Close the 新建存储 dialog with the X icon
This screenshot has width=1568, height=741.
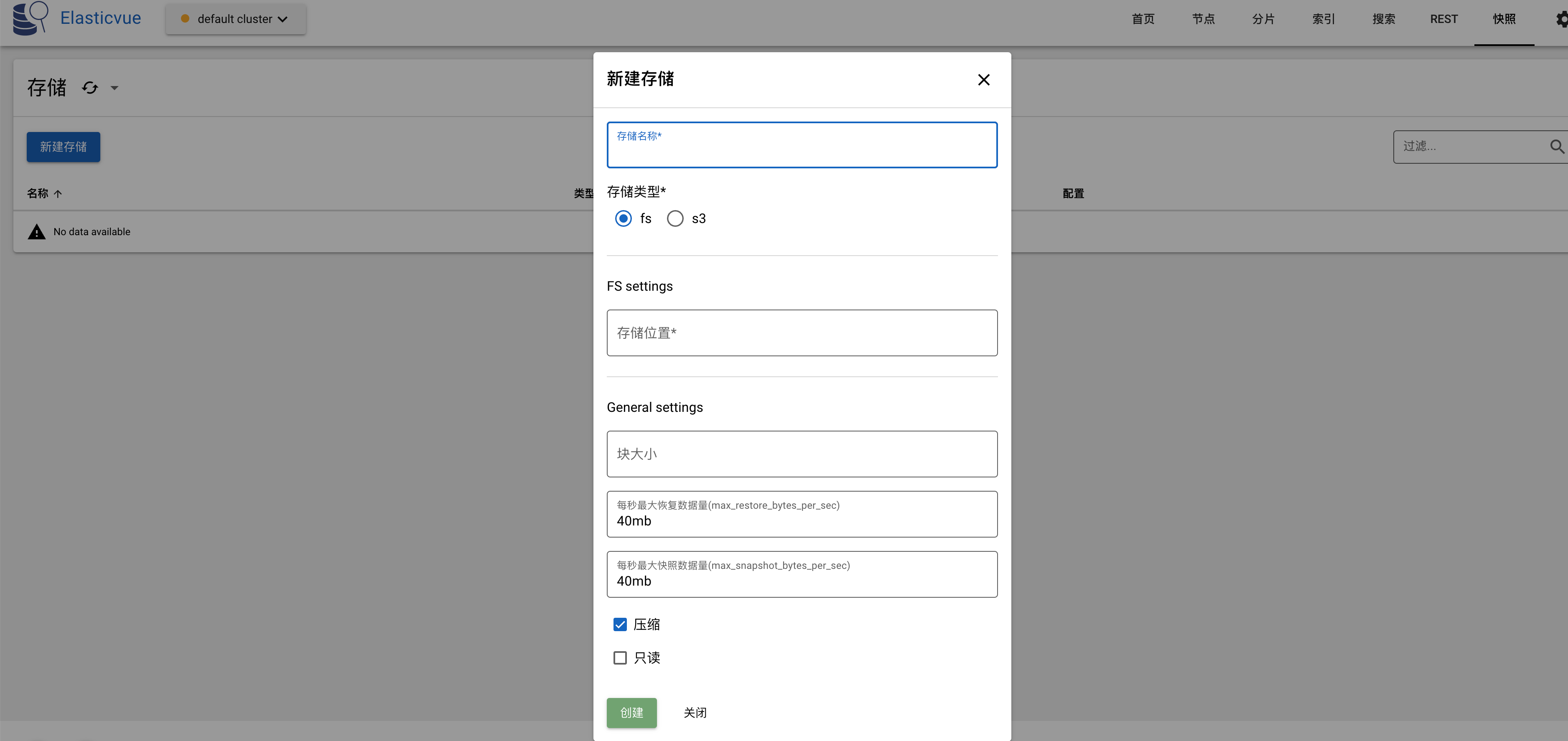click(x=984, y=80)
